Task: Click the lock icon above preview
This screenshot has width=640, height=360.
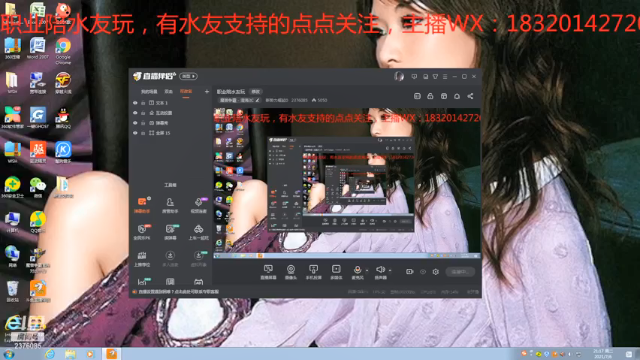Action: pos(430,96)
